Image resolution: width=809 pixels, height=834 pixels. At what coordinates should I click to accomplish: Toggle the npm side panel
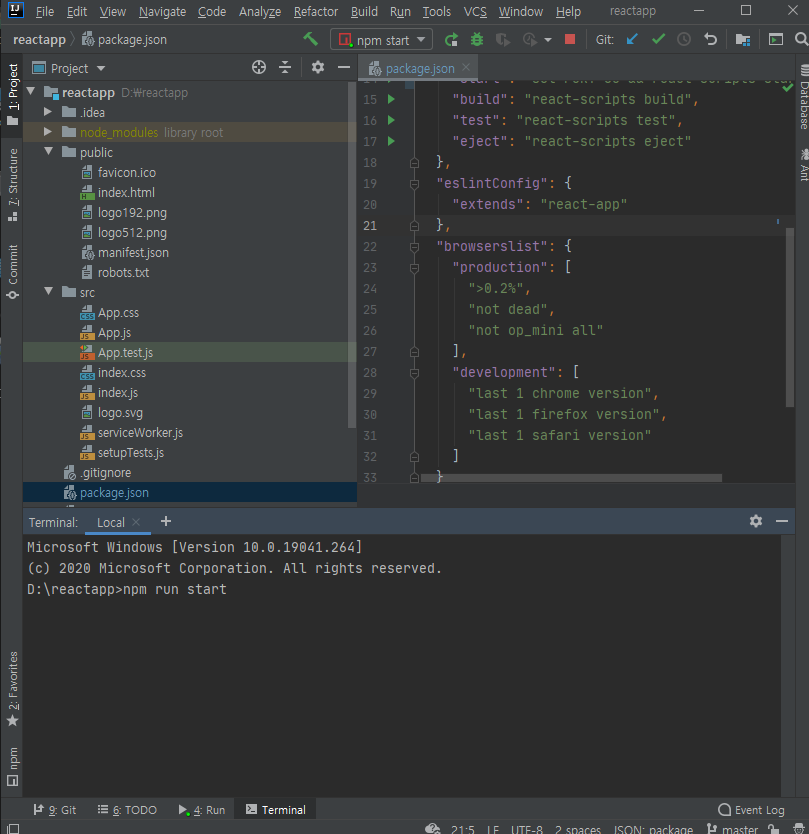[x=13, y=766]
